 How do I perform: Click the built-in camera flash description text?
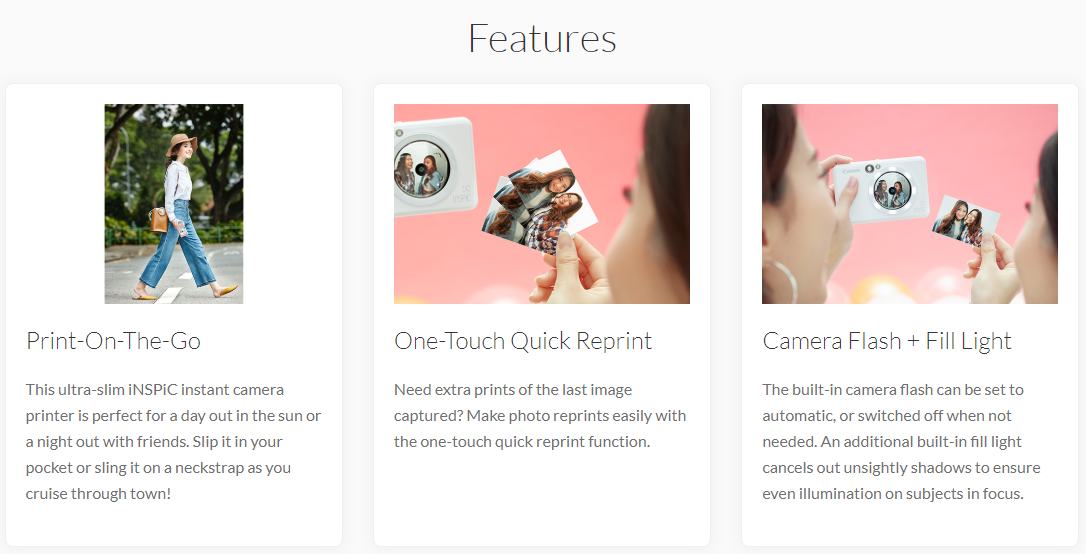pos(901,442)
